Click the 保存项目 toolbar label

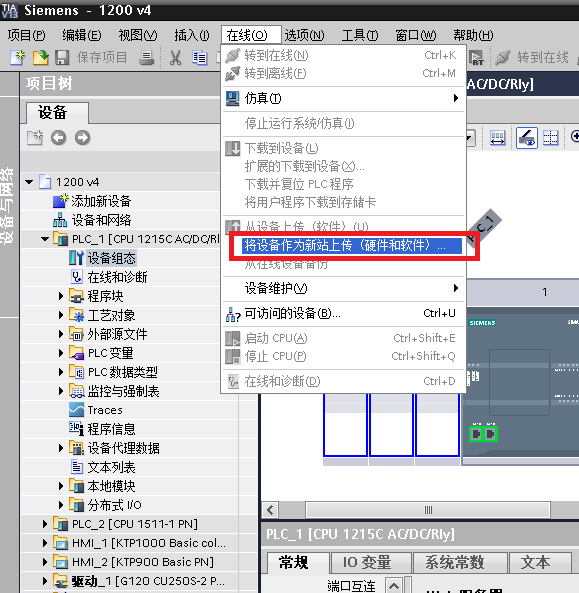click(102, 57)
